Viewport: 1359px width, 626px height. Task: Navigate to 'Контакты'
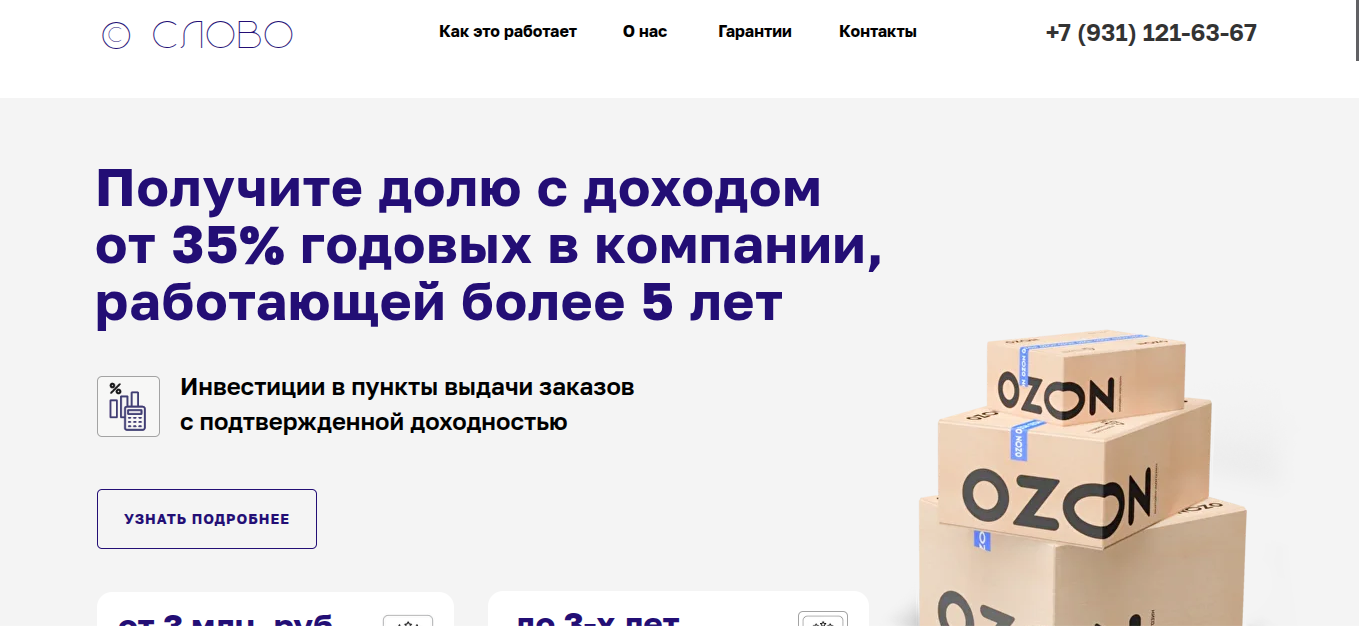(878, 32)
